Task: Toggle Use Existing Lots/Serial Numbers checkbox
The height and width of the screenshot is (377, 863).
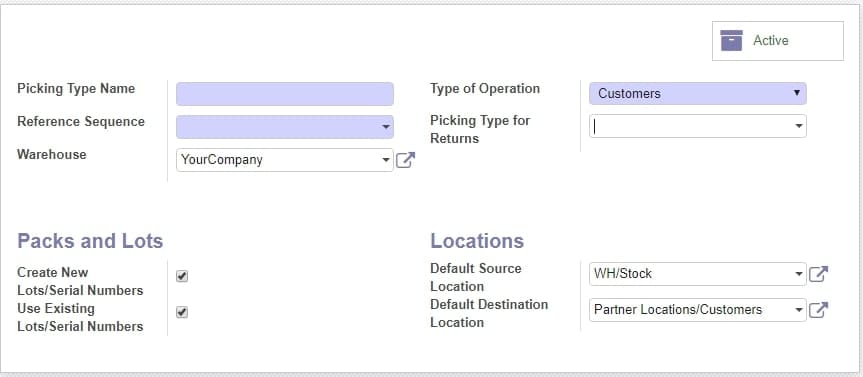Action: point(182,312)
